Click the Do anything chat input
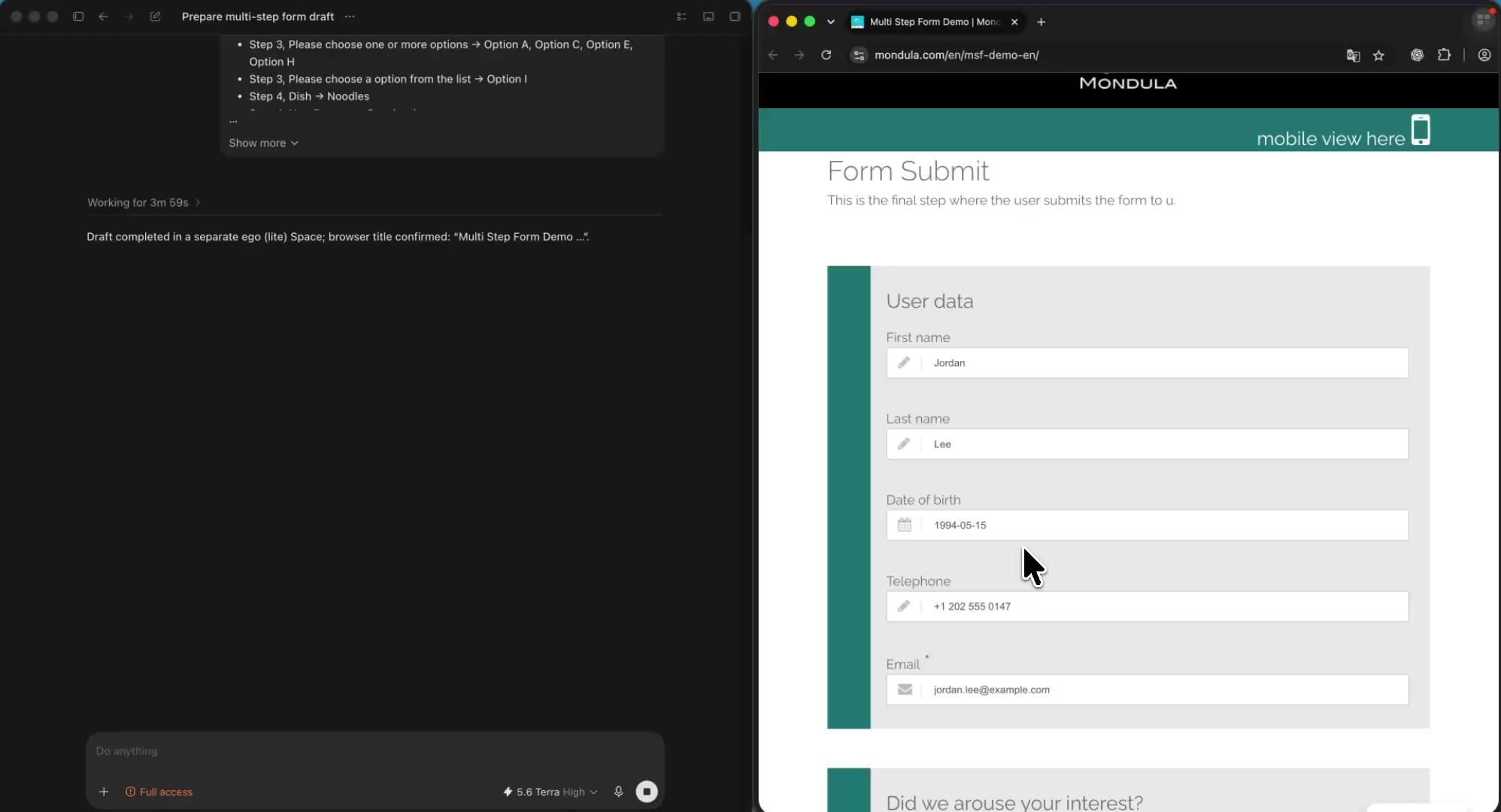The height and width of the screenshot is (812, 1501). (375, 751)
